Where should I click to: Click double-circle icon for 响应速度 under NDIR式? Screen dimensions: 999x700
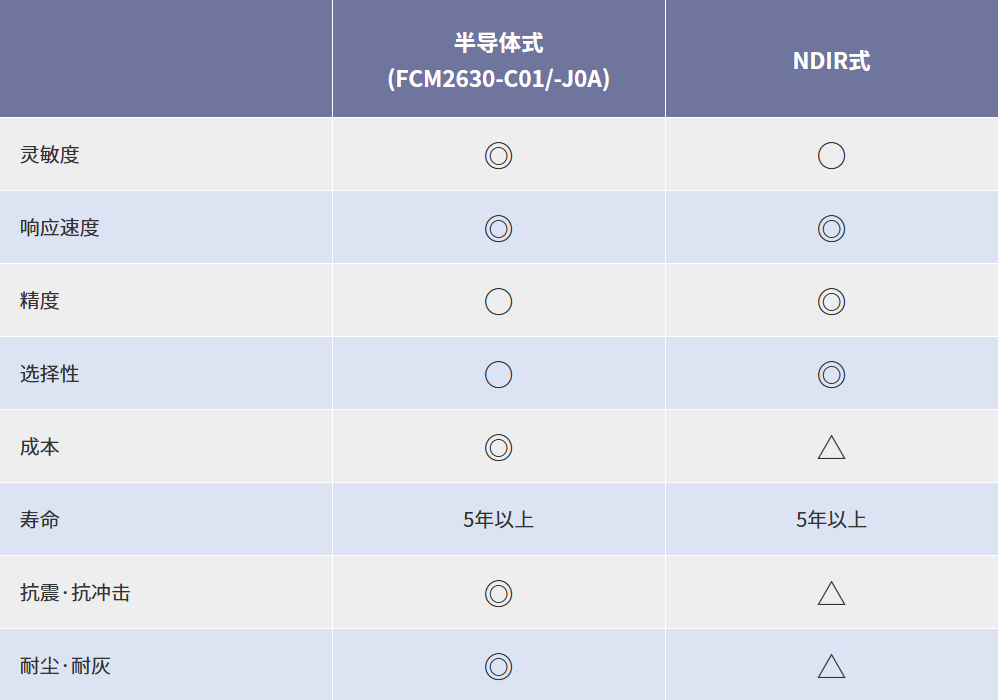[831, 228]
